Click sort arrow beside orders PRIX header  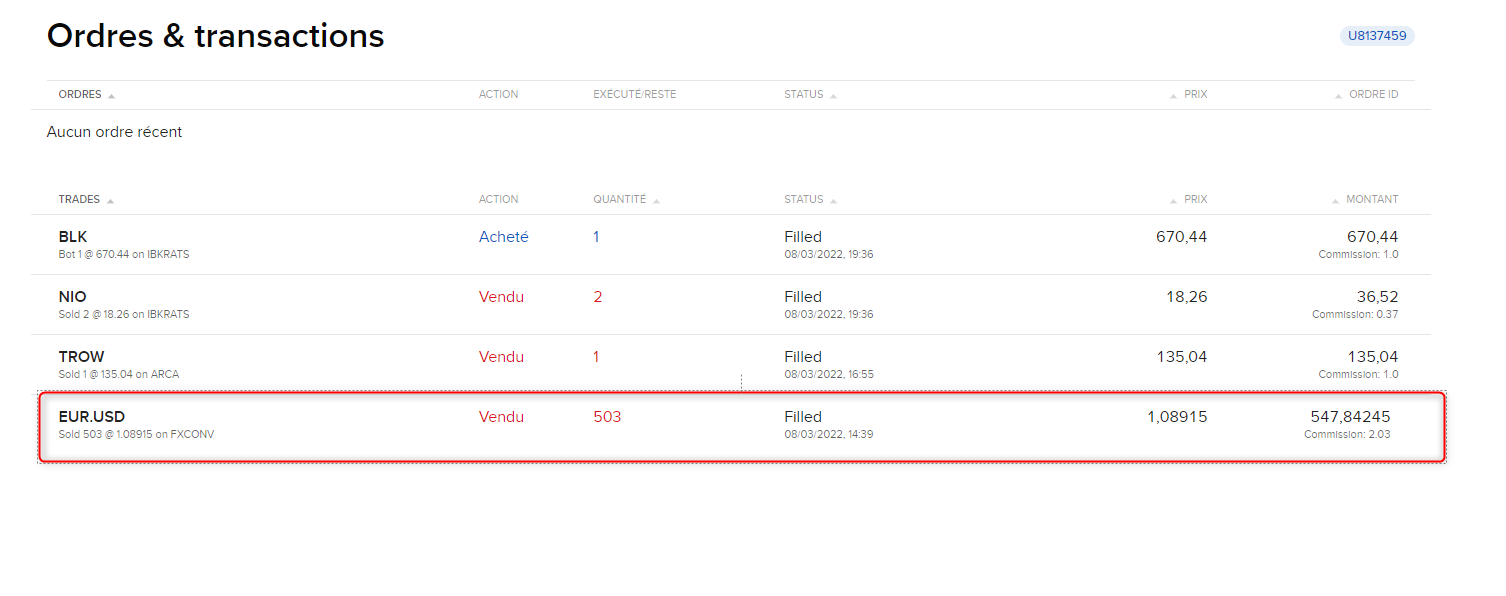point(1173,96)
